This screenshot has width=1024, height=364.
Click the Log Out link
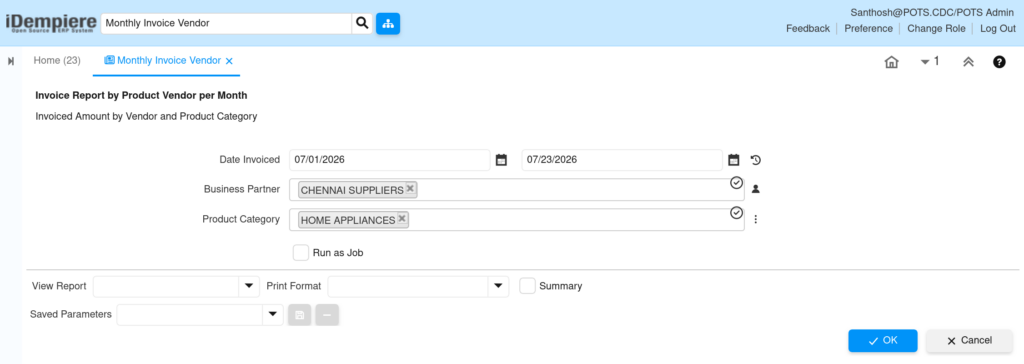click(998, 29)
